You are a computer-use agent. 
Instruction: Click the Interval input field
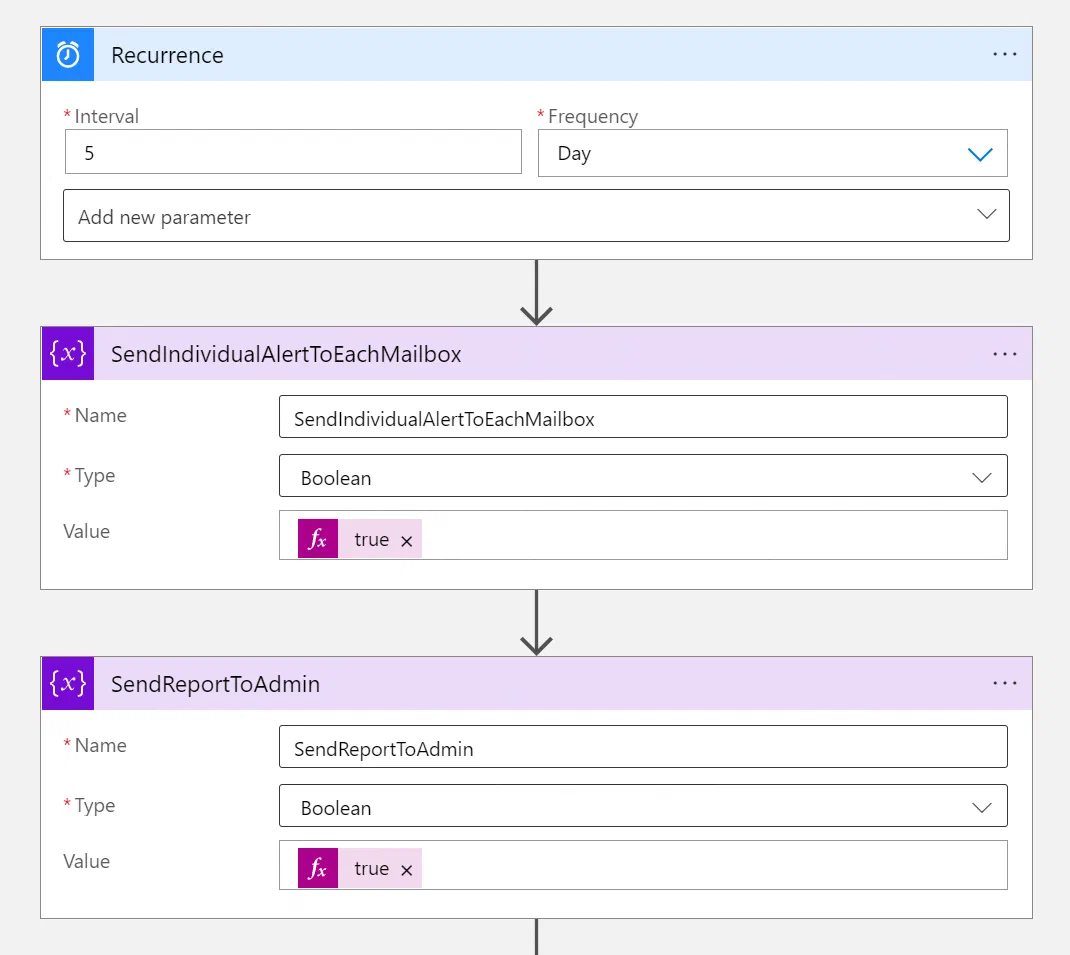click(x=293, y=152)
